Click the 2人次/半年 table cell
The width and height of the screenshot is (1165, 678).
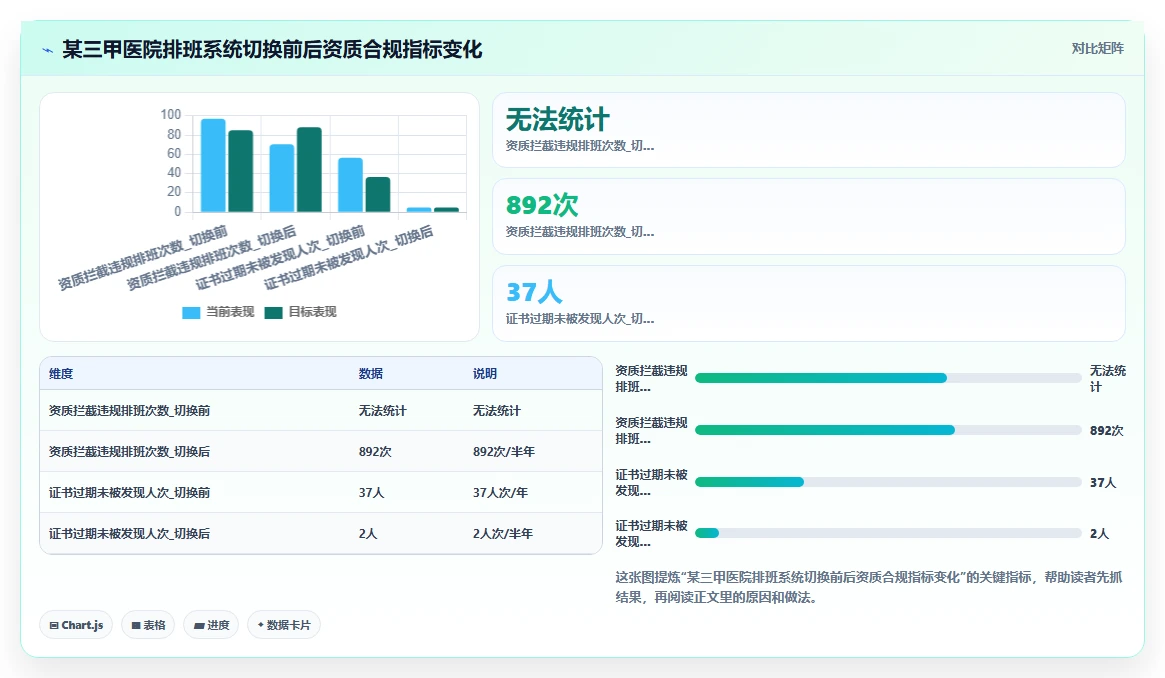[x=503, y=533]
